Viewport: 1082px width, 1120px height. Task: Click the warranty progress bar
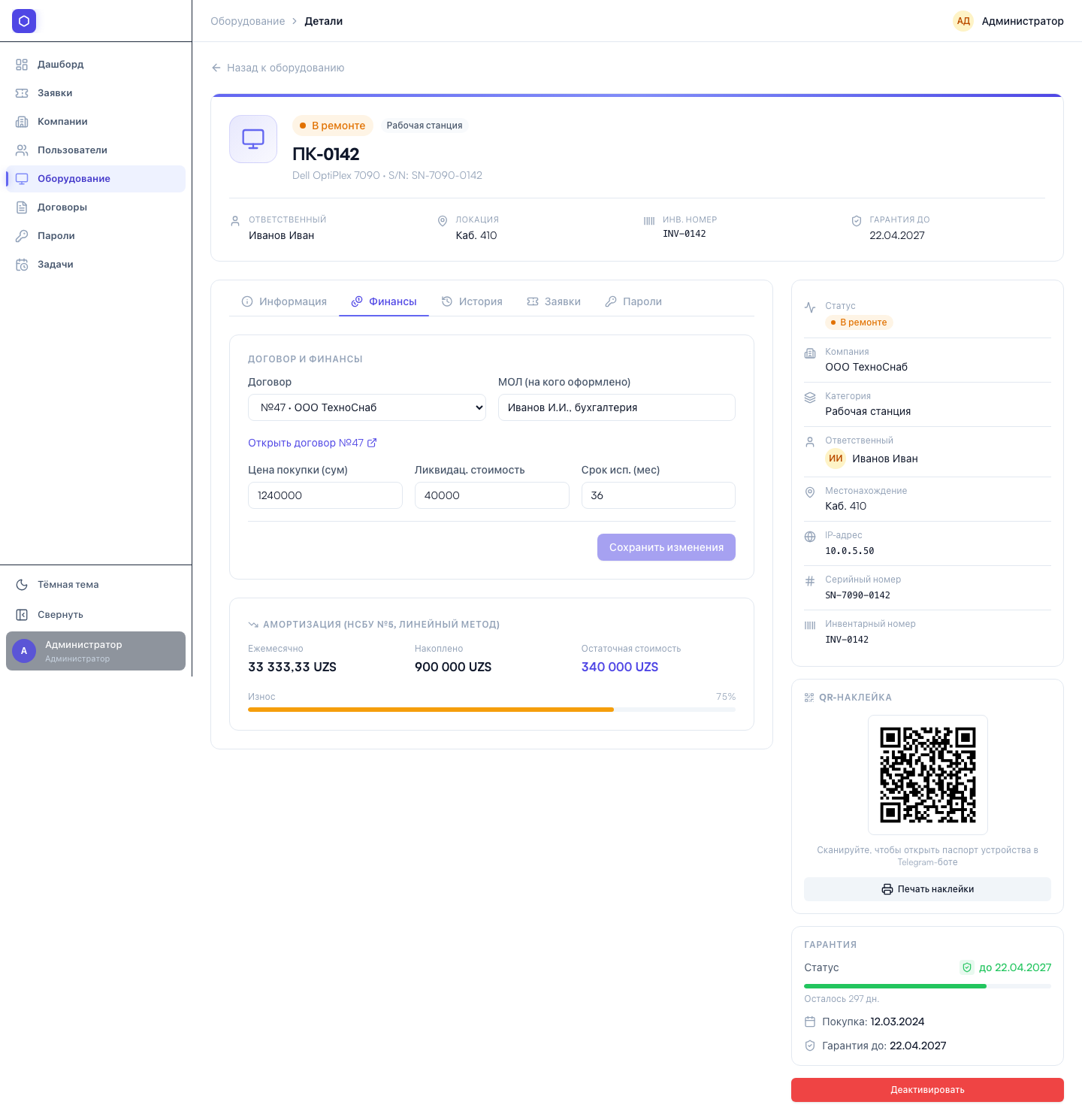pos(927,986)
